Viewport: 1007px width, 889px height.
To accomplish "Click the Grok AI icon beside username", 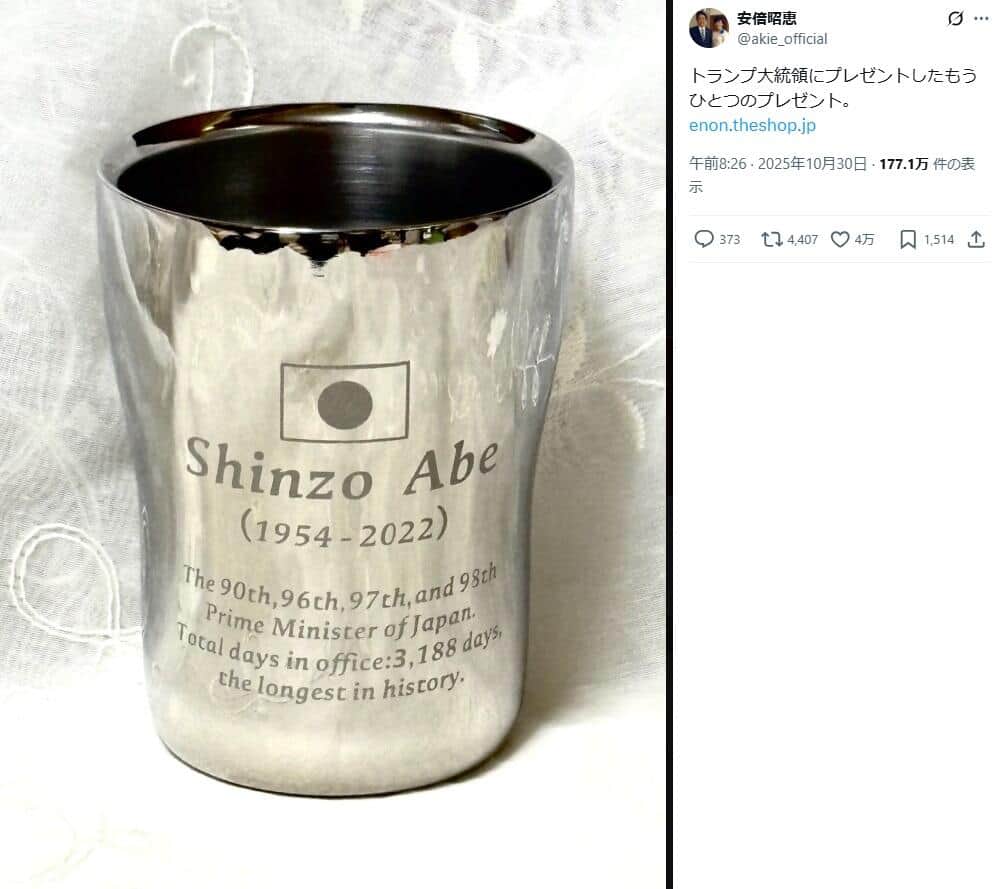I will 955,19.
